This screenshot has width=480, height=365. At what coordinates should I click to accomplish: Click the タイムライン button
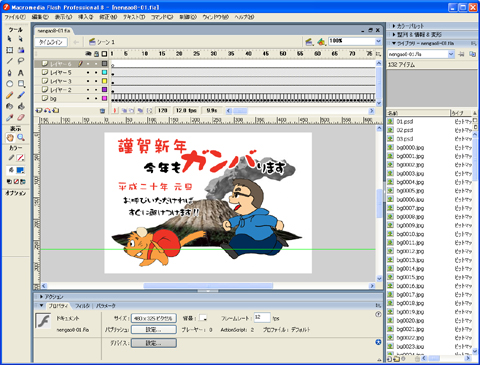point(51,42)
